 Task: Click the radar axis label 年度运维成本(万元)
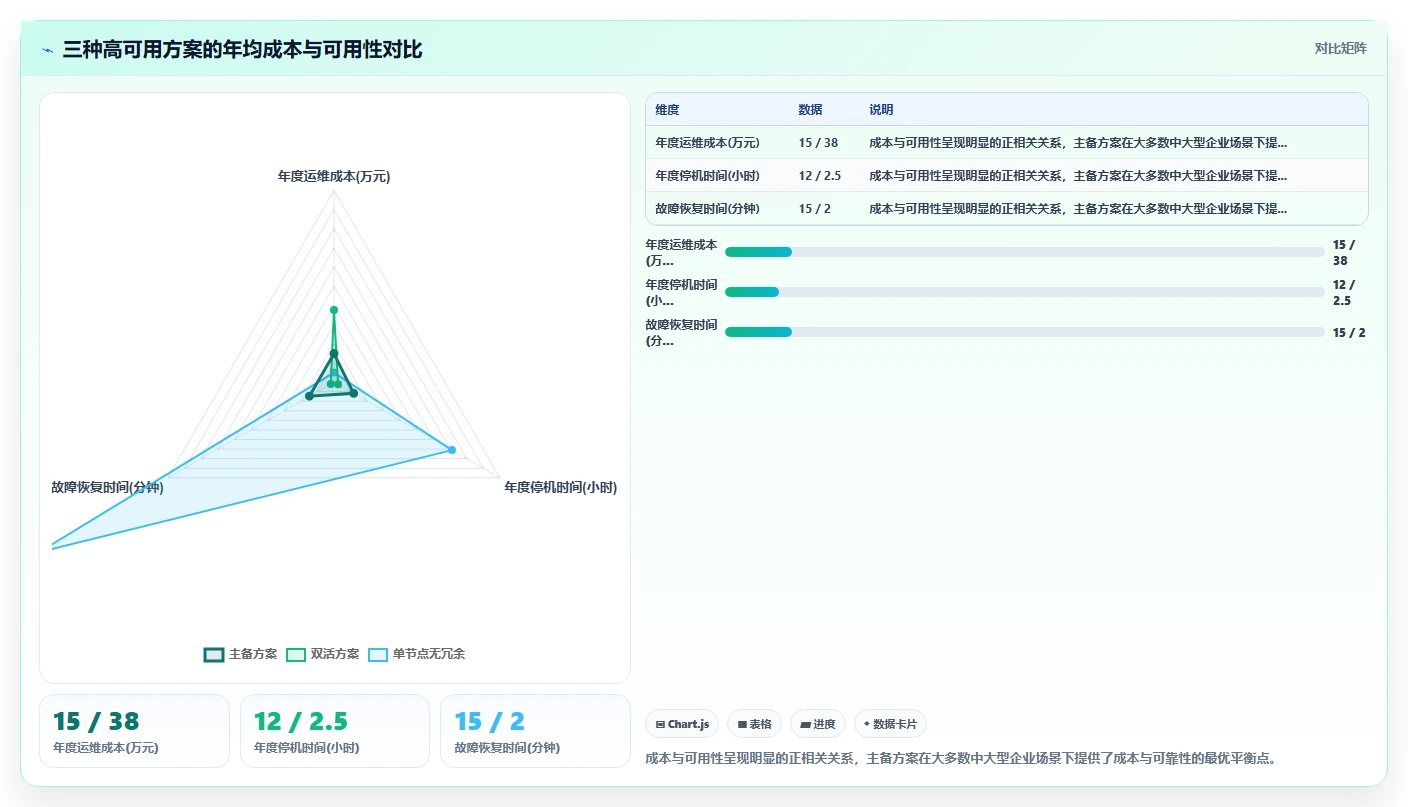pyautogui.click(x=334, y=176)
